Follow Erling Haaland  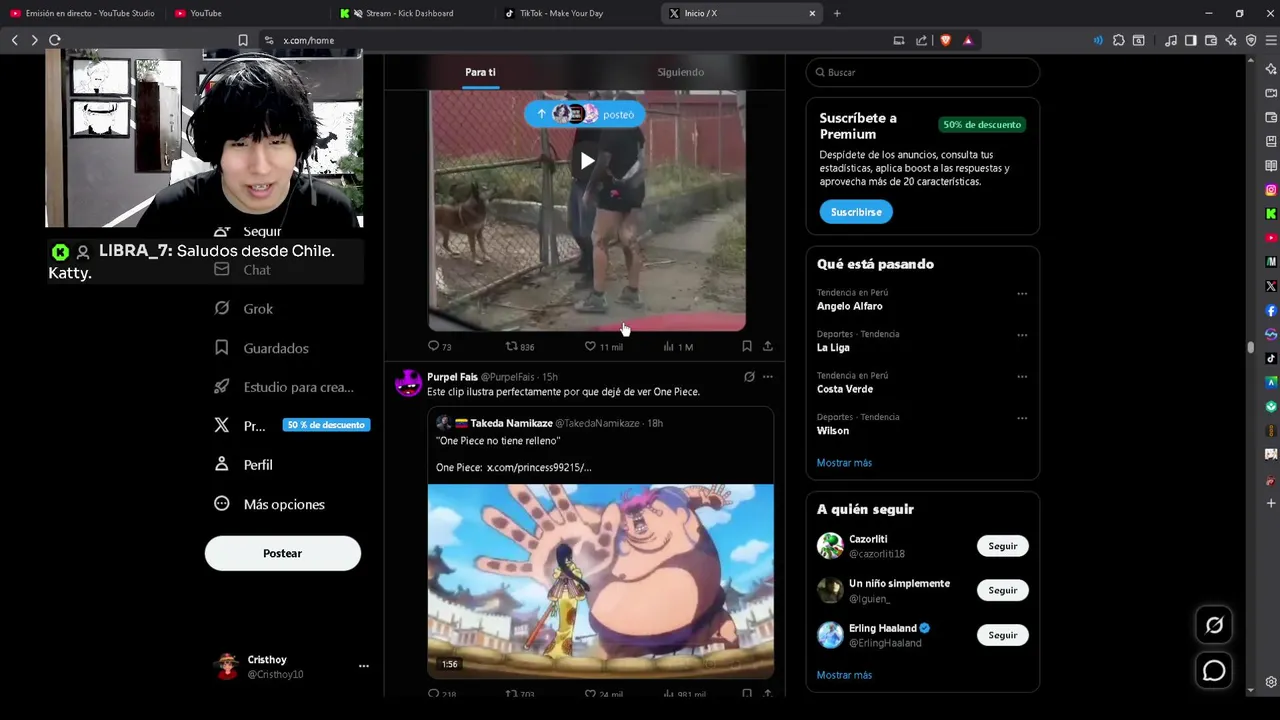tap(1002, 635)
